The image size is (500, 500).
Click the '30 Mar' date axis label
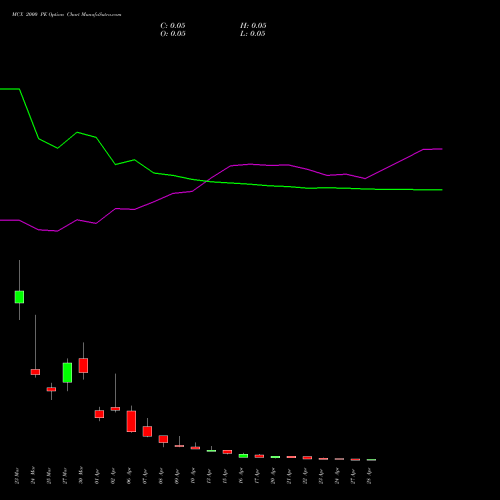coord(81,476)
